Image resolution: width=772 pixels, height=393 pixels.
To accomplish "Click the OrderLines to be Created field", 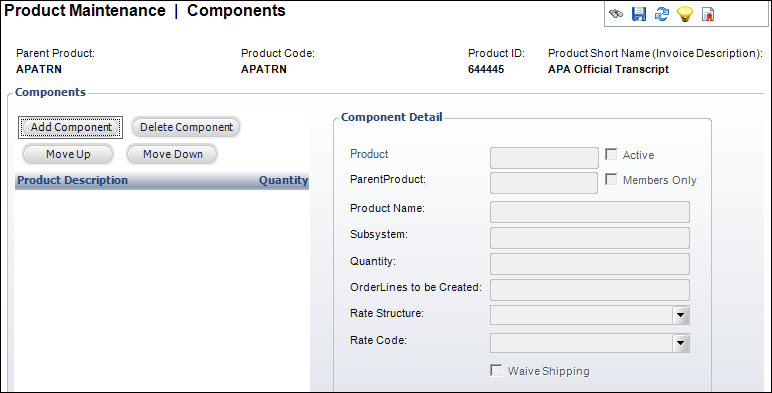I will [590, 290].
